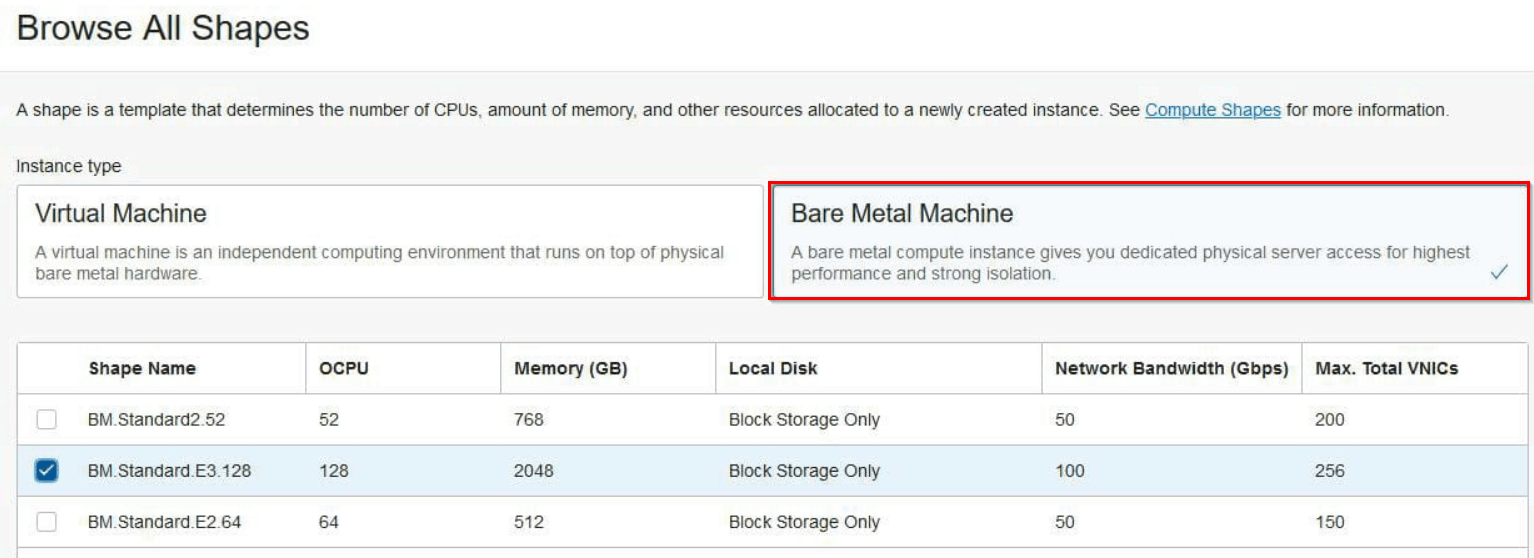Click the Local Disk column header
The image size is (1534, 558).
773,369
